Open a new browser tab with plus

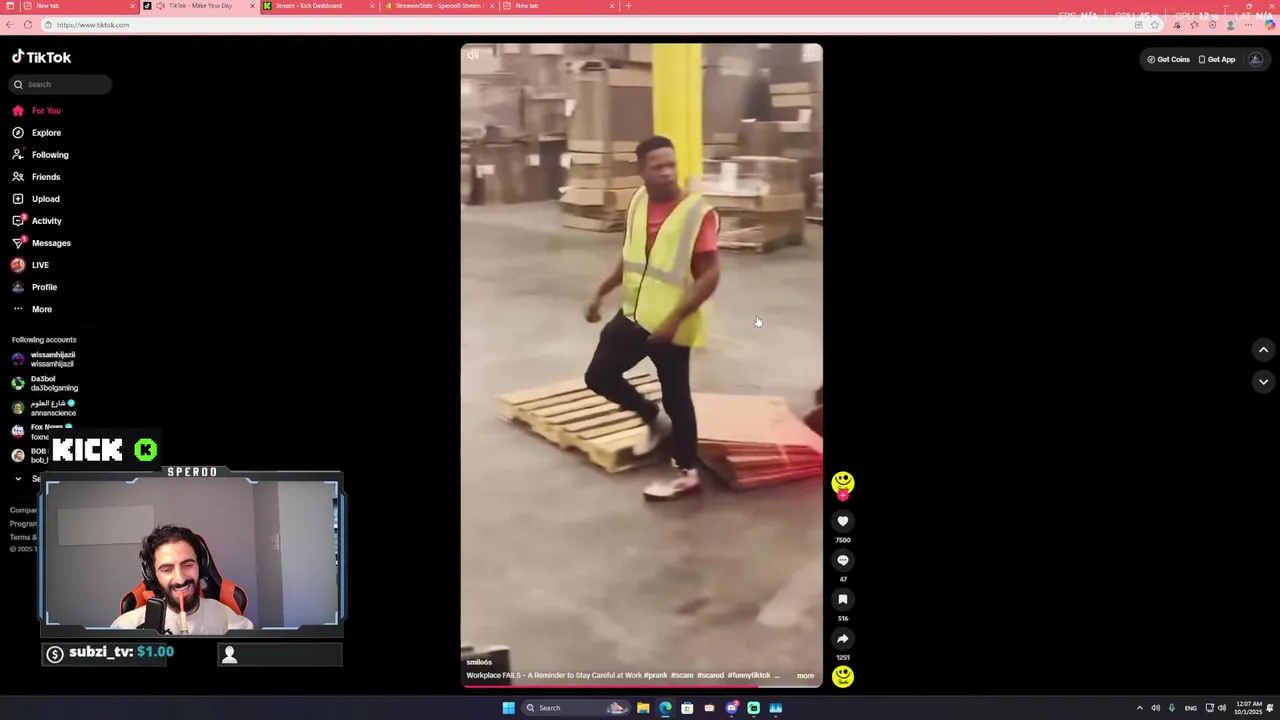point(628,6)
